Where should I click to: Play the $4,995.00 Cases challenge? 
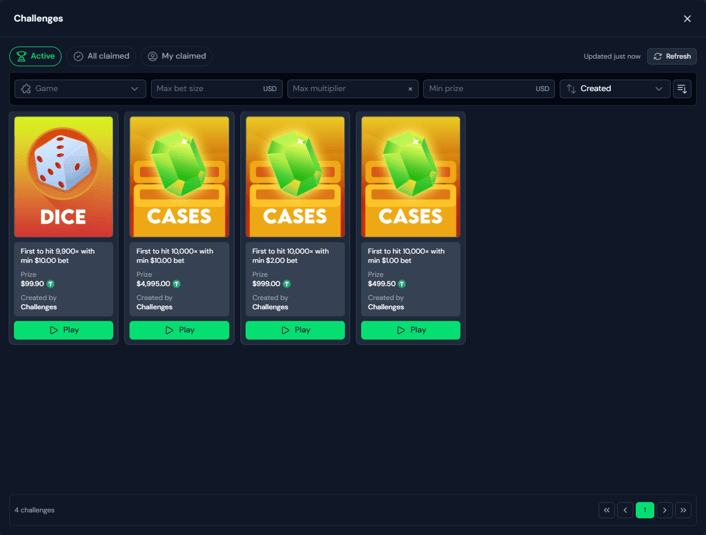[x=179, y=330]
